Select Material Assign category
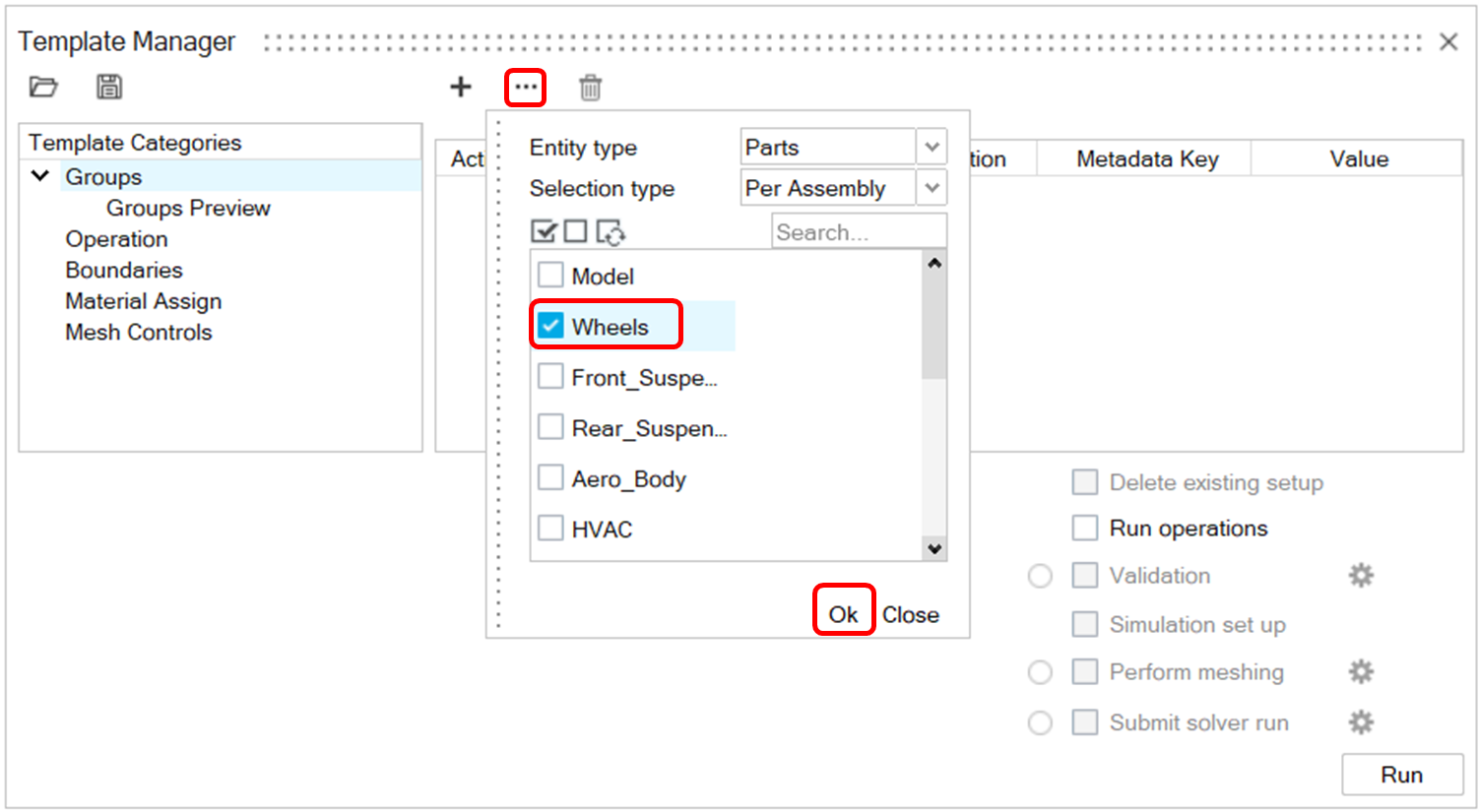 pos(144,301)
